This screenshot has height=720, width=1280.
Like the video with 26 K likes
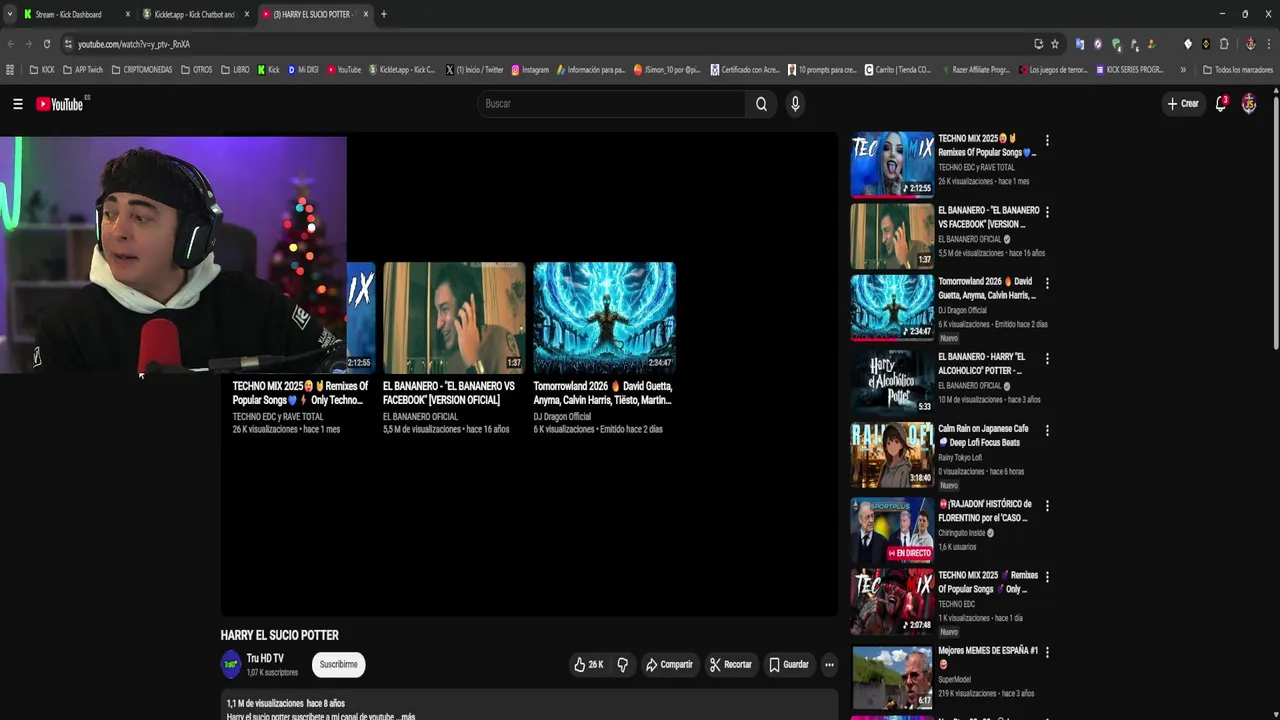(588, 664)
